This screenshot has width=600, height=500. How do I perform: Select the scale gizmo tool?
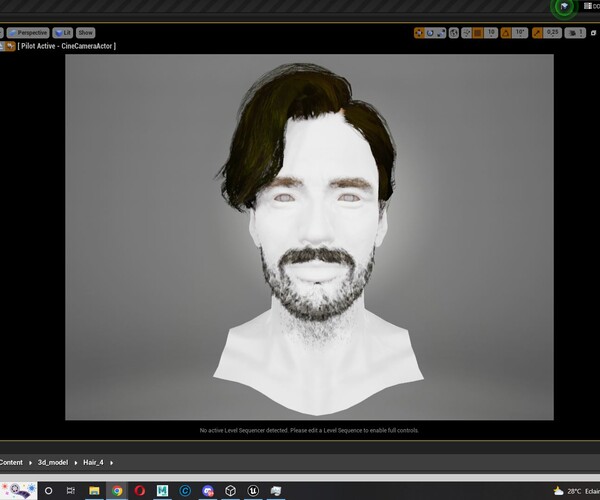click(x=441, y=33)
